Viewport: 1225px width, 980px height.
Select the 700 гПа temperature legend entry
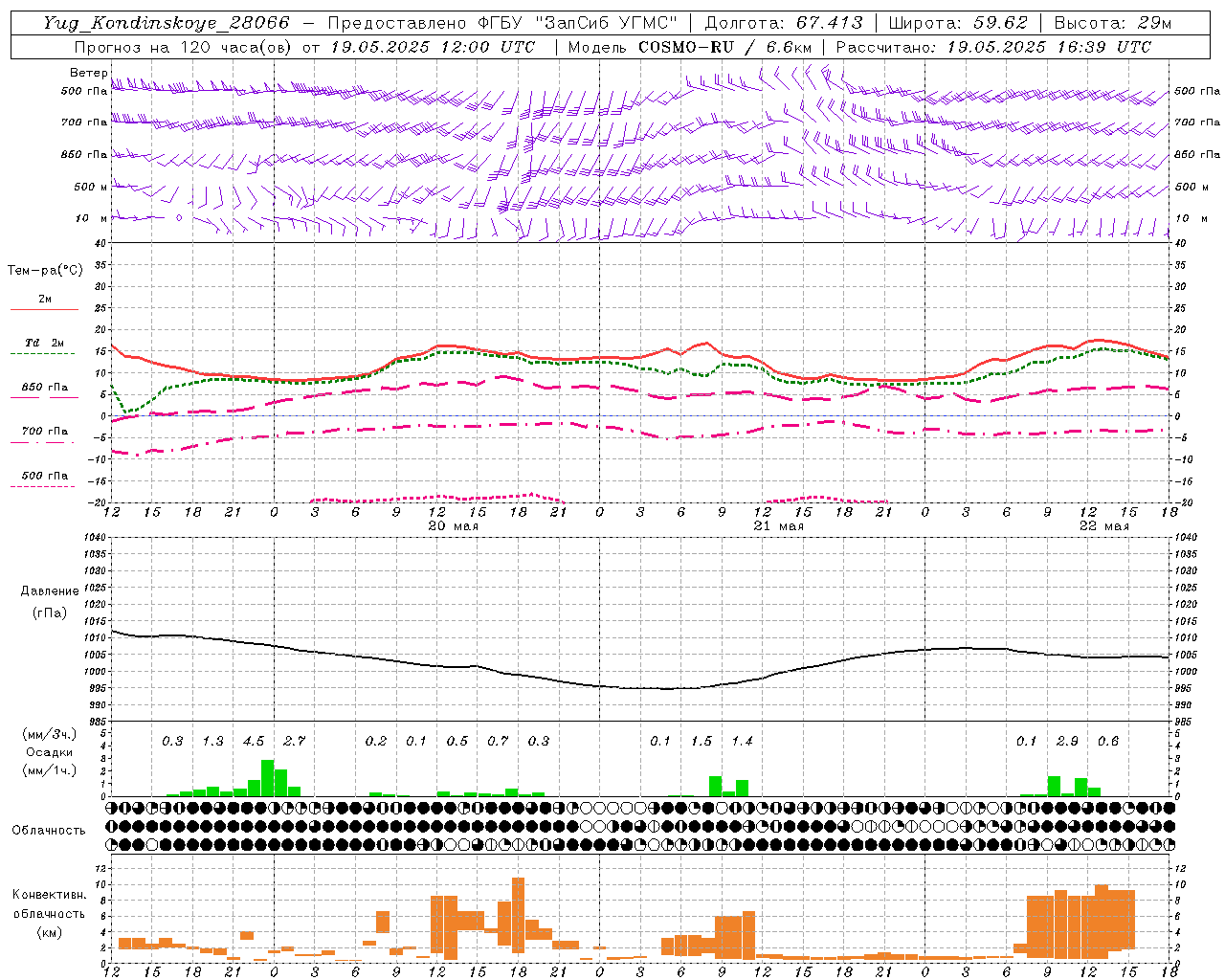coord(45,435)
